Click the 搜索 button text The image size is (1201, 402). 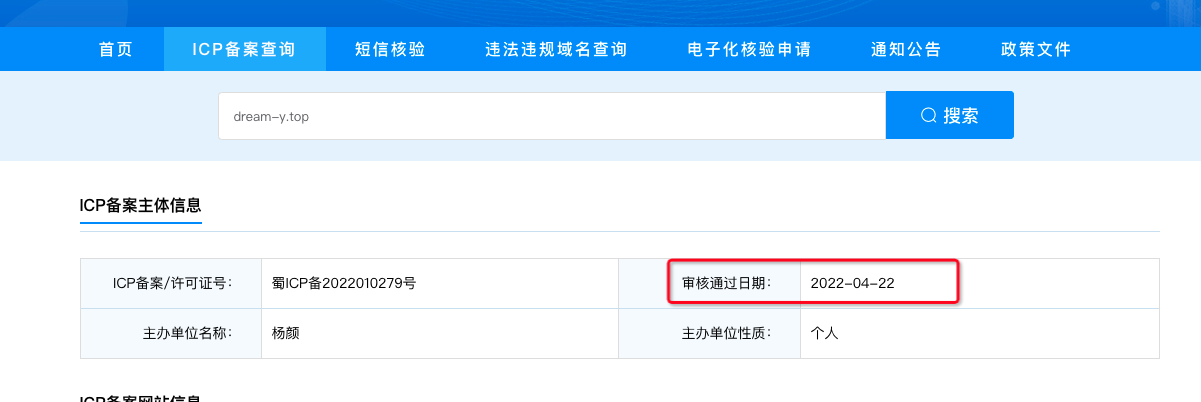pyautogui.click(x=961, y=115)
